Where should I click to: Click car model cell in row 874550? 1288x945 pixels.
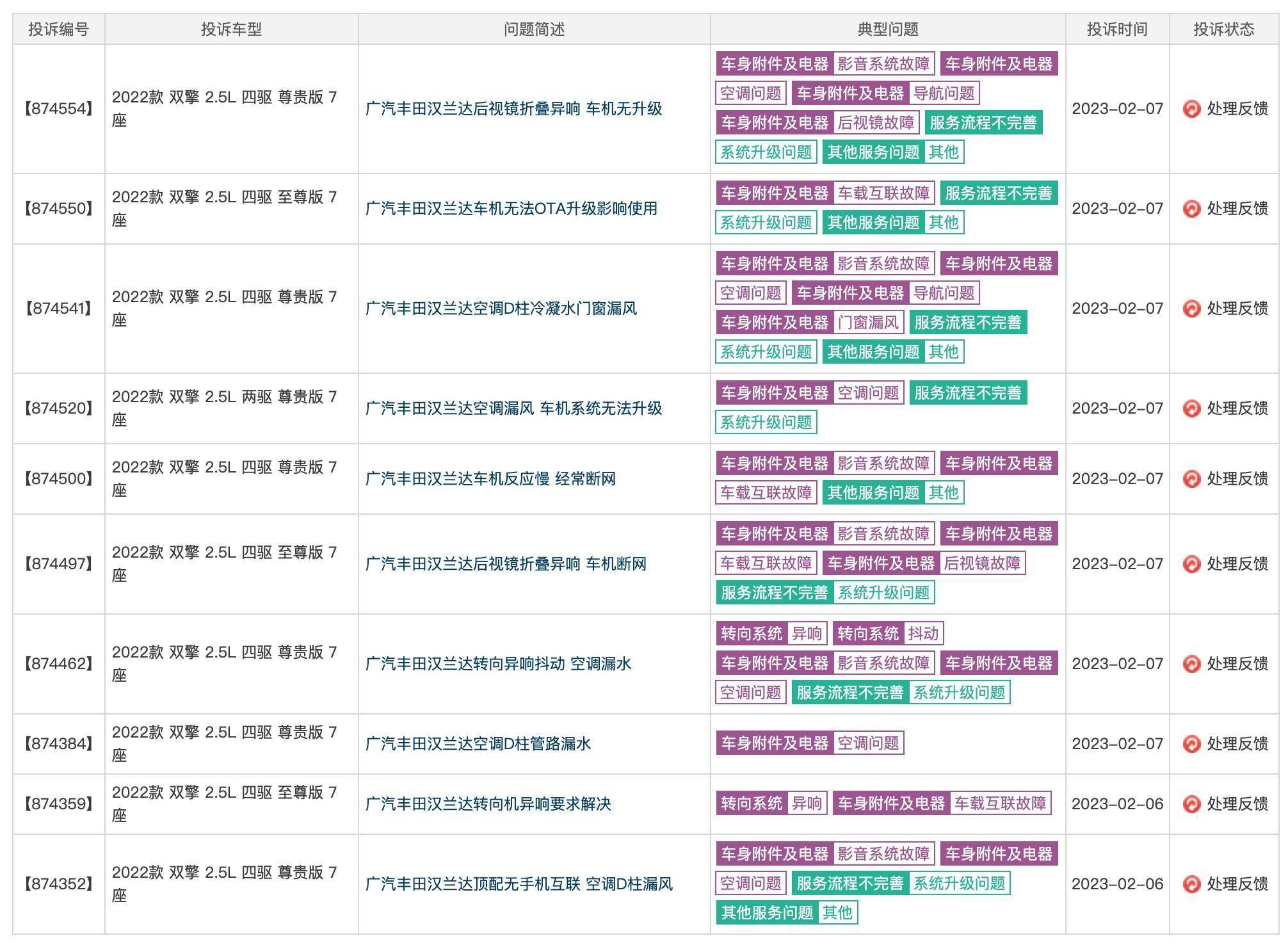pyautogui.click(x=232, y=209)
